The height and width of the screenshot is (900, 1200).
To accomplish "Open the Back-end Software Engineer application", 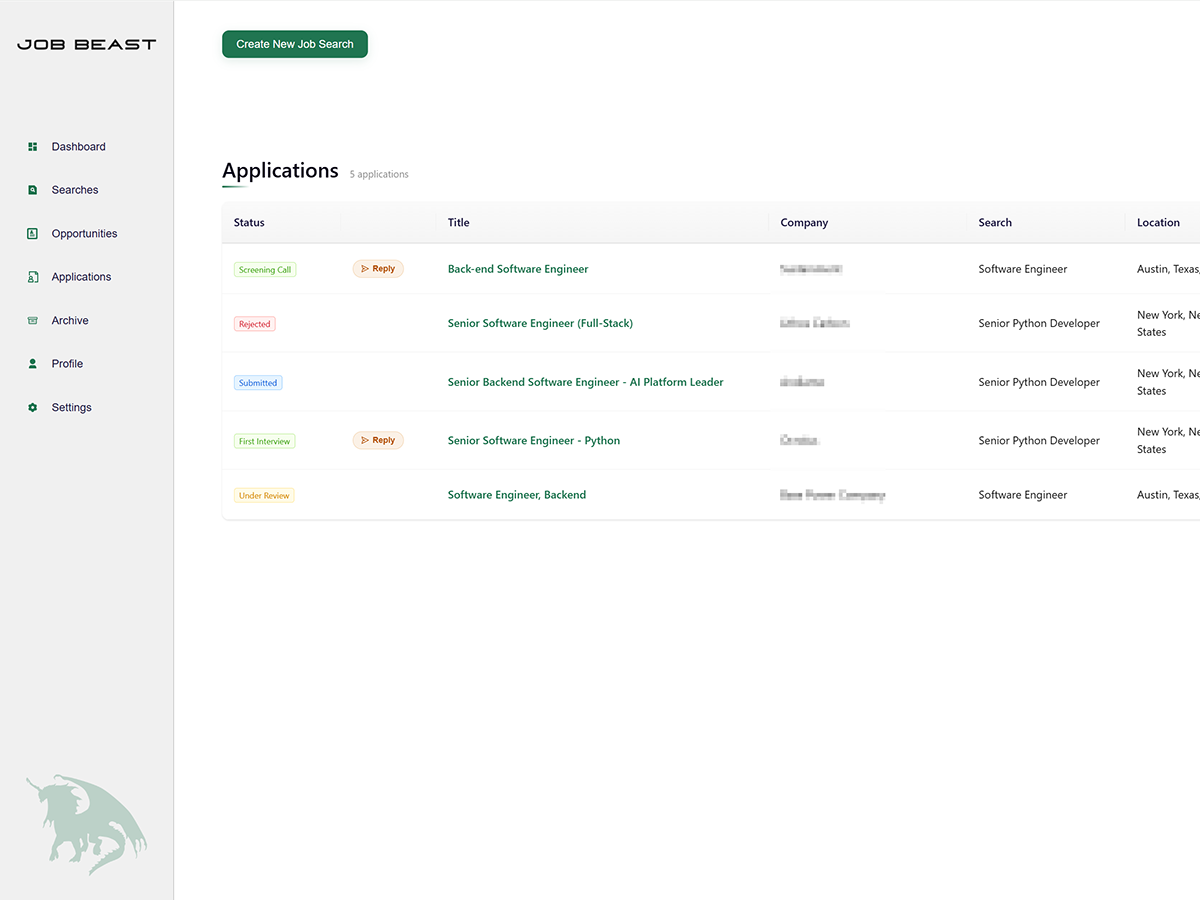I will tap(518, 268).
